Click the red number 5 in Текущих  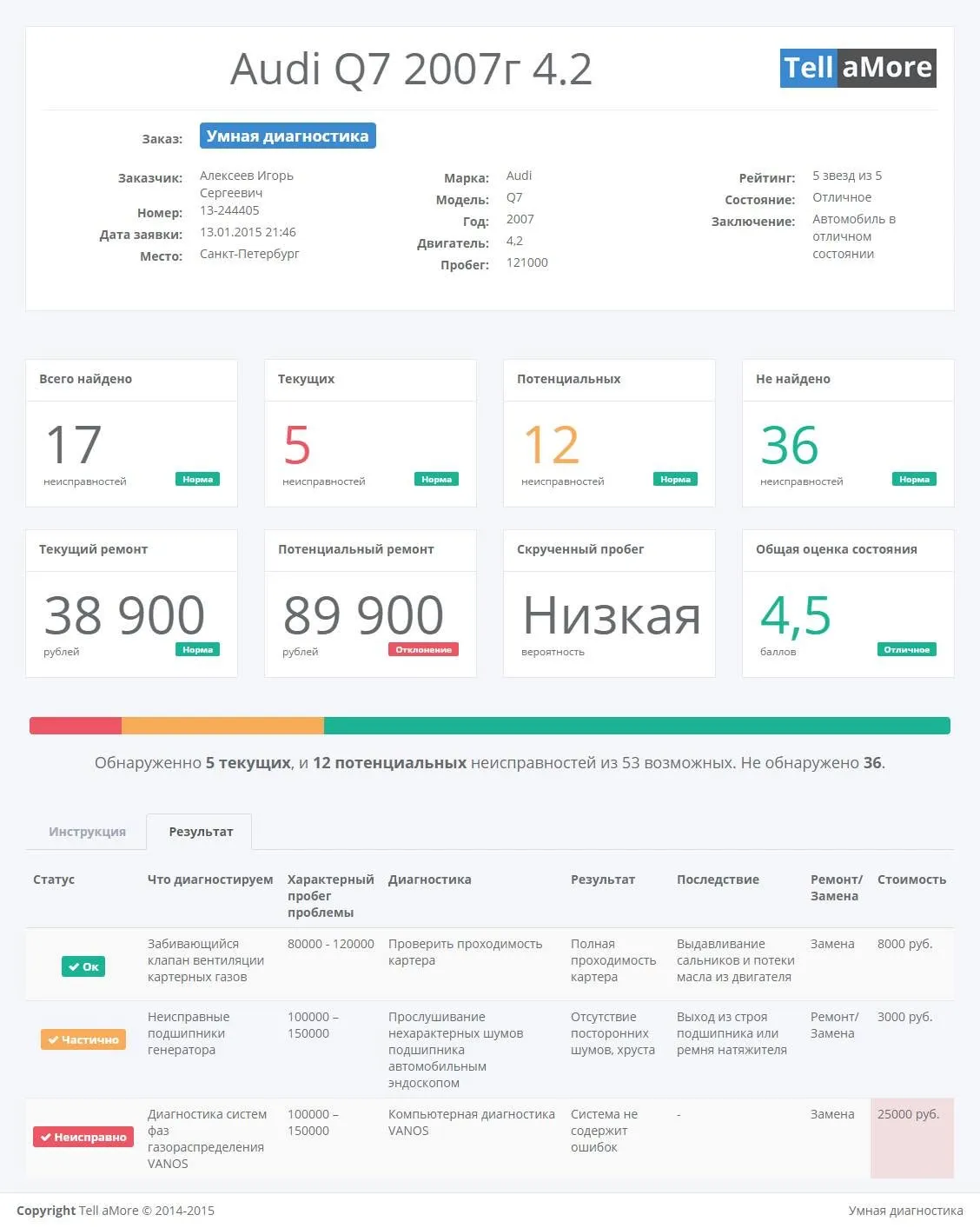[296, 445]
